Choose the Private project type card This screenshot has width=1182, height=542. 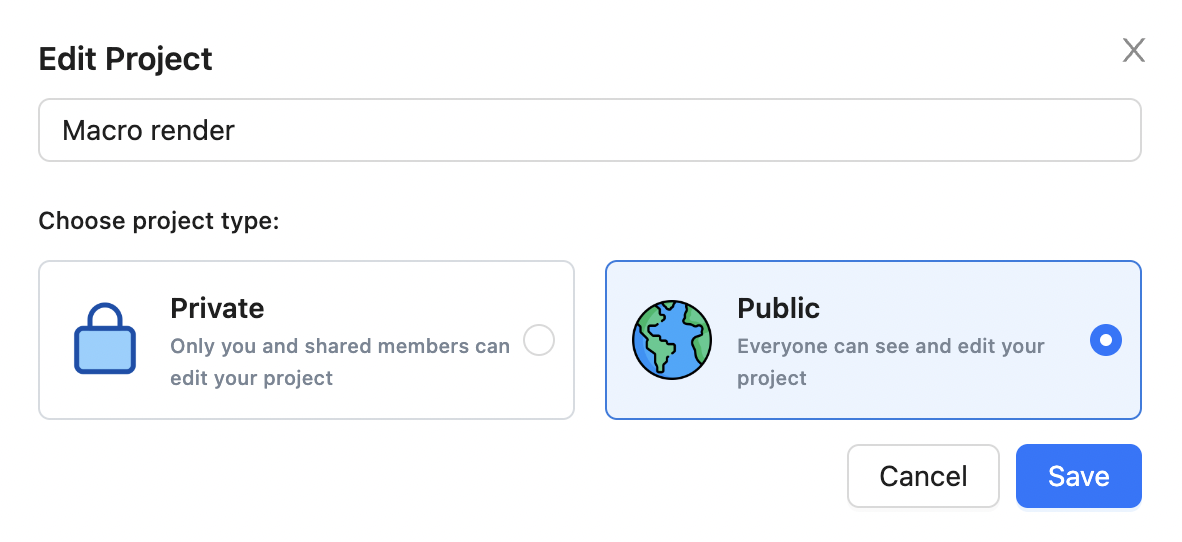pos(306,340)
